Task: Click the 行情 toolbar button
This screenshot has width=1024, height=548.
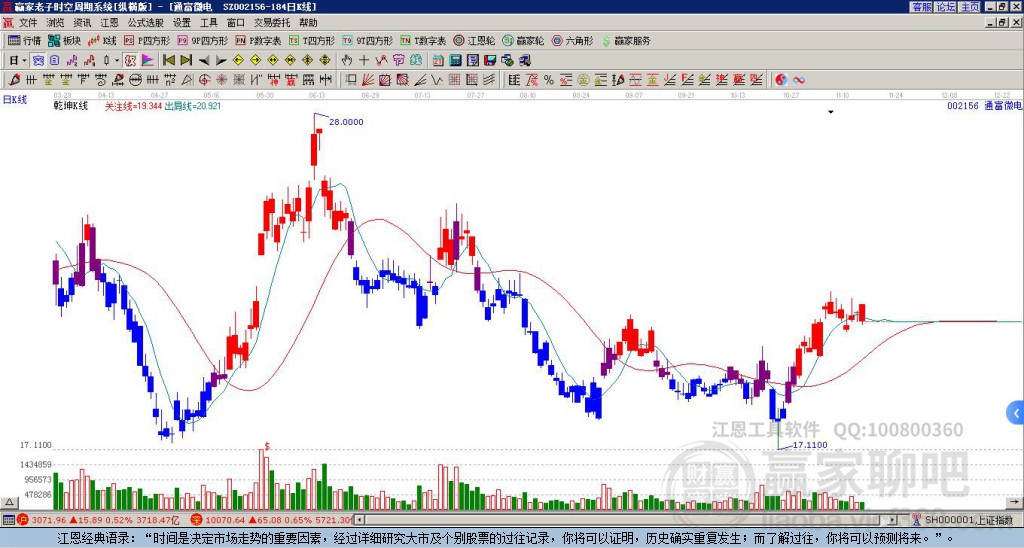Action: 24,40
